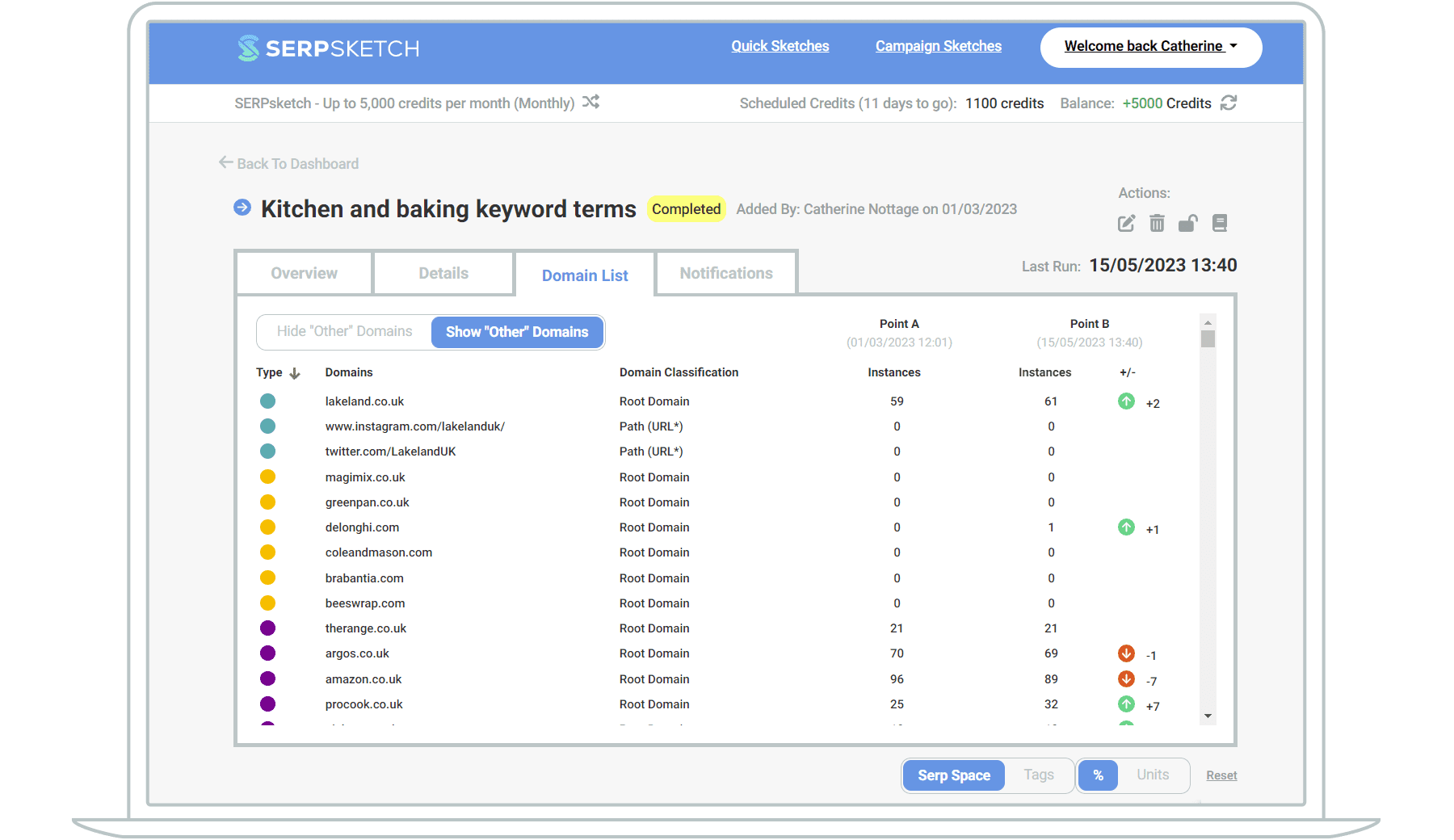Click the +5000 Credits balance value
Screen dimensions: 1454x840
coord(1166,103)
